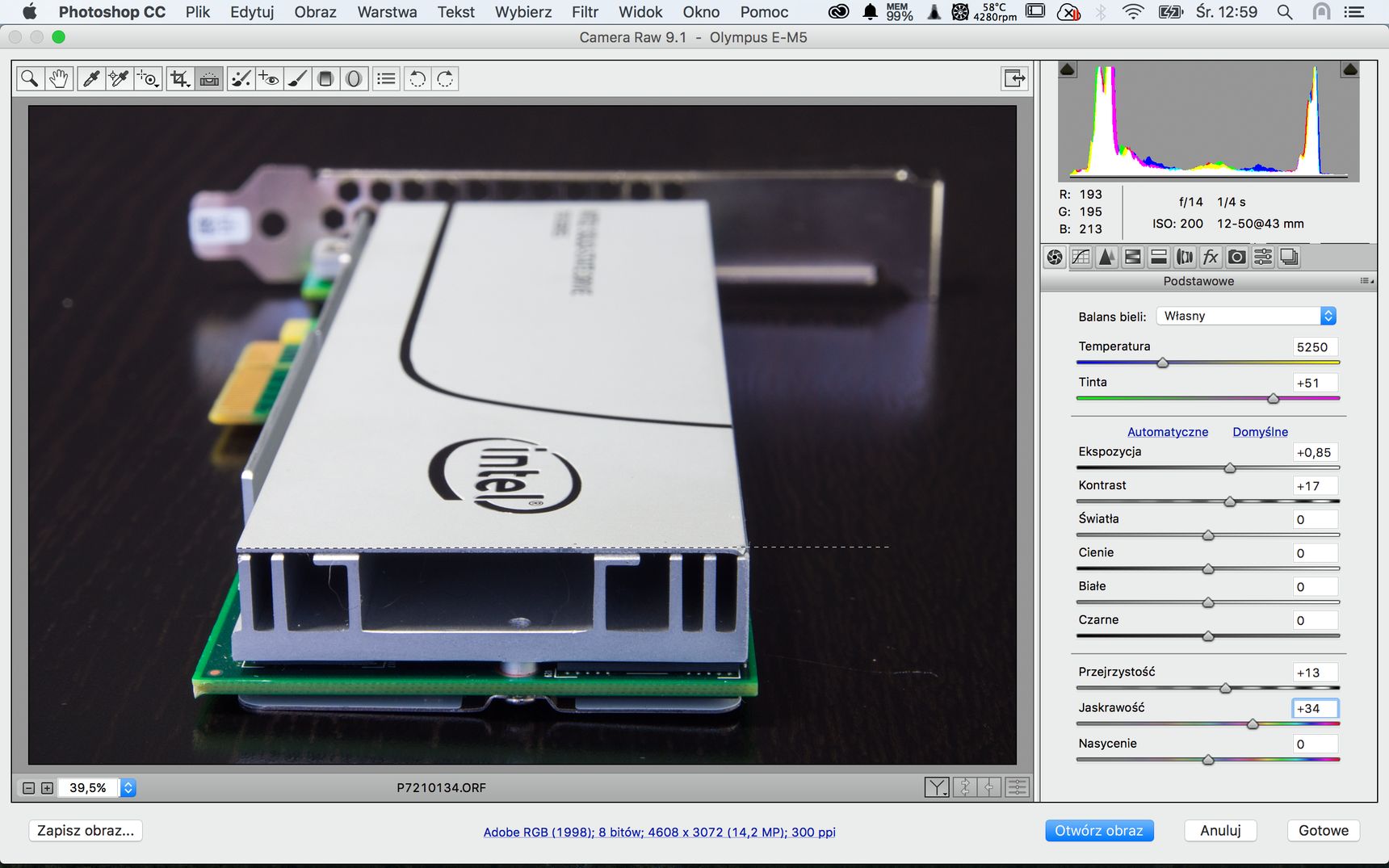The width and height of the screenshot is (1389, 868).
Task: Open macOS Spotlight search icon
Action: [x=1284, y=12]
